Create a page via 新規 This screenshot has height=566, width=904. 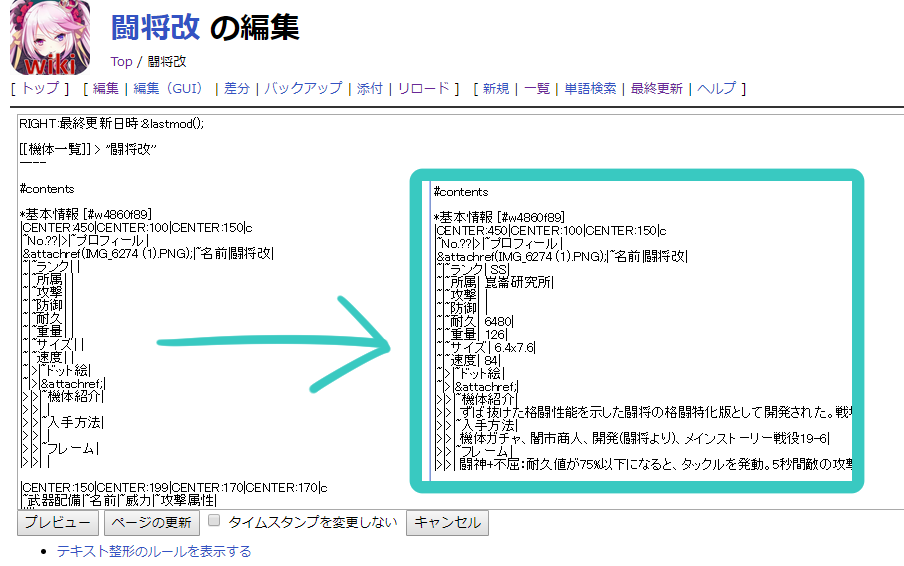click(x=496, y=88)
